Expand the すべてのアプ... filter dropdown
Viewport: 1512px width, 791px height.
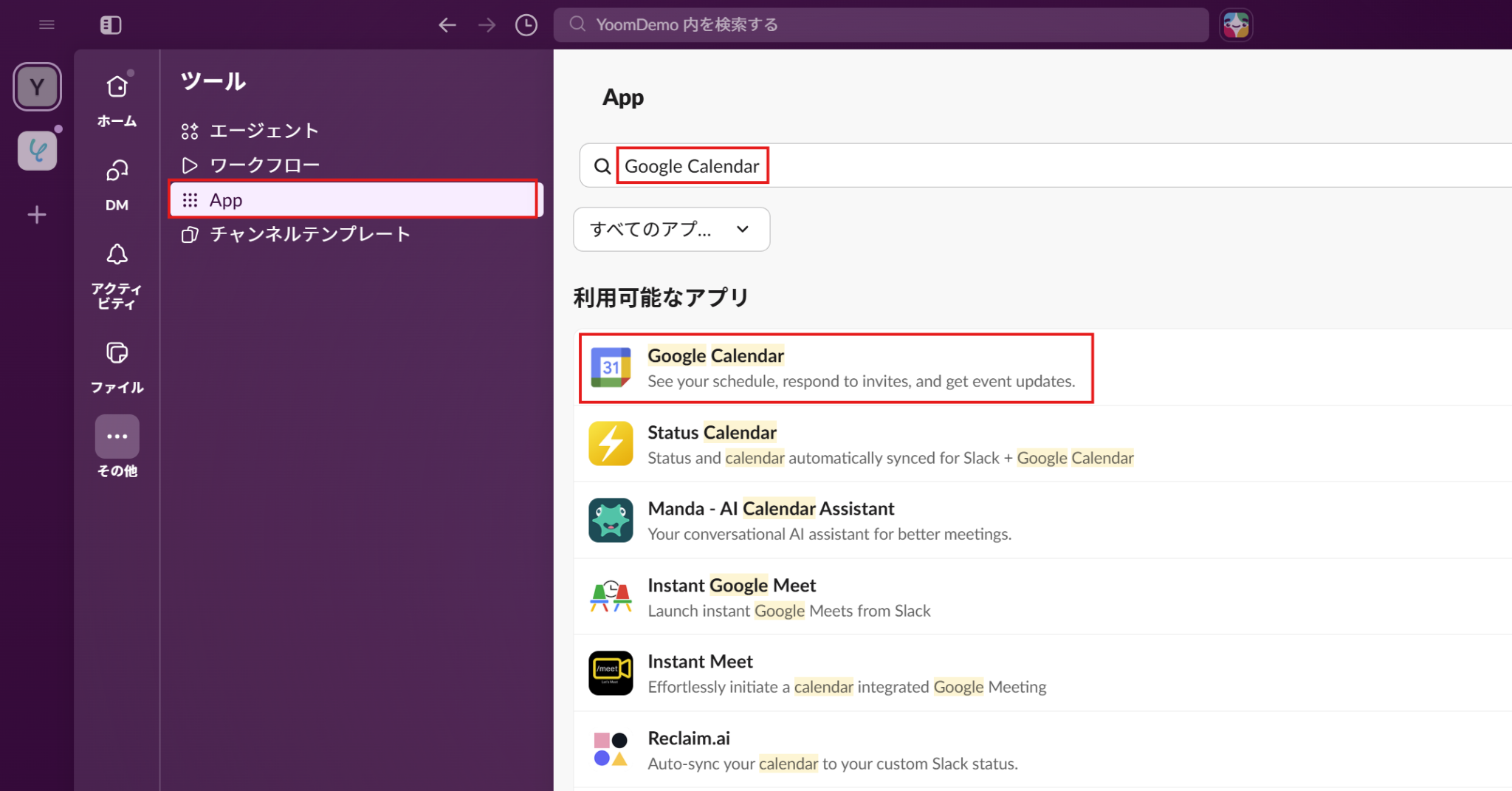[x=672, y=229]
